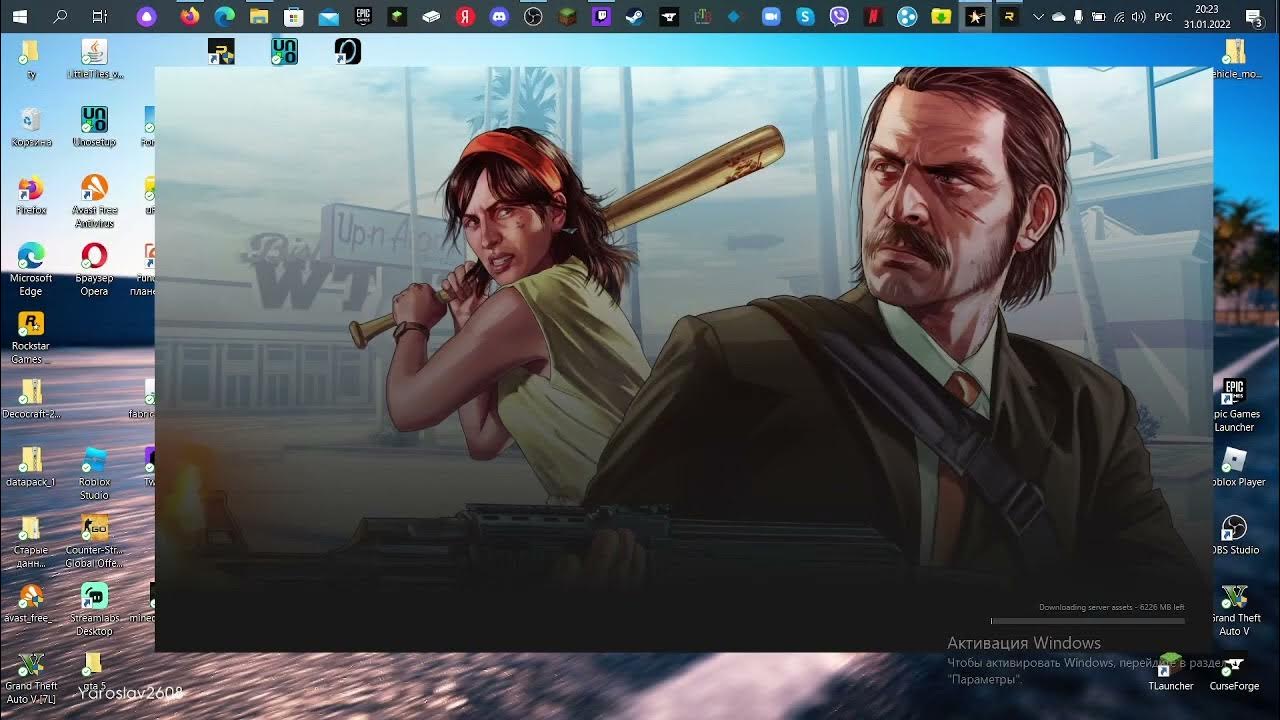Switch РУС input language indicator
This screenshot has height=720, width=1280.
point(1163,17)
